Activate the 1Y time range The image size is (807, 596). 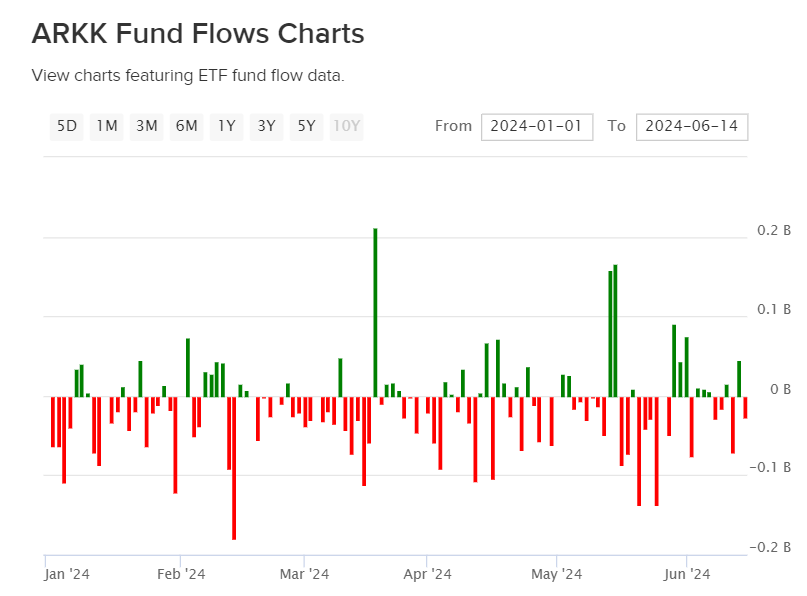tap(226, 126)
